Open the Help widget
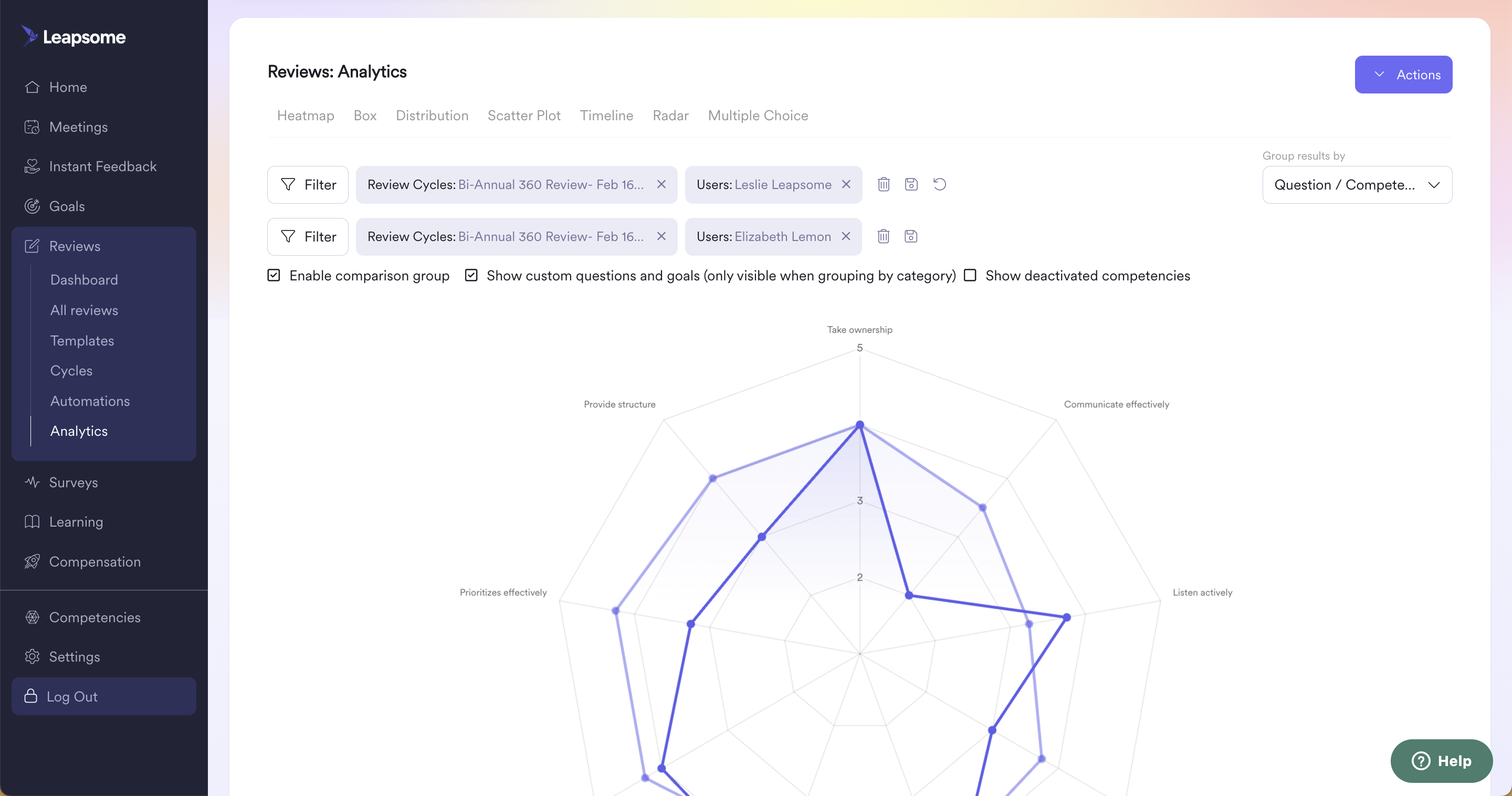Viewport: 1512px width, 796px height. (x=1442, y=761)
